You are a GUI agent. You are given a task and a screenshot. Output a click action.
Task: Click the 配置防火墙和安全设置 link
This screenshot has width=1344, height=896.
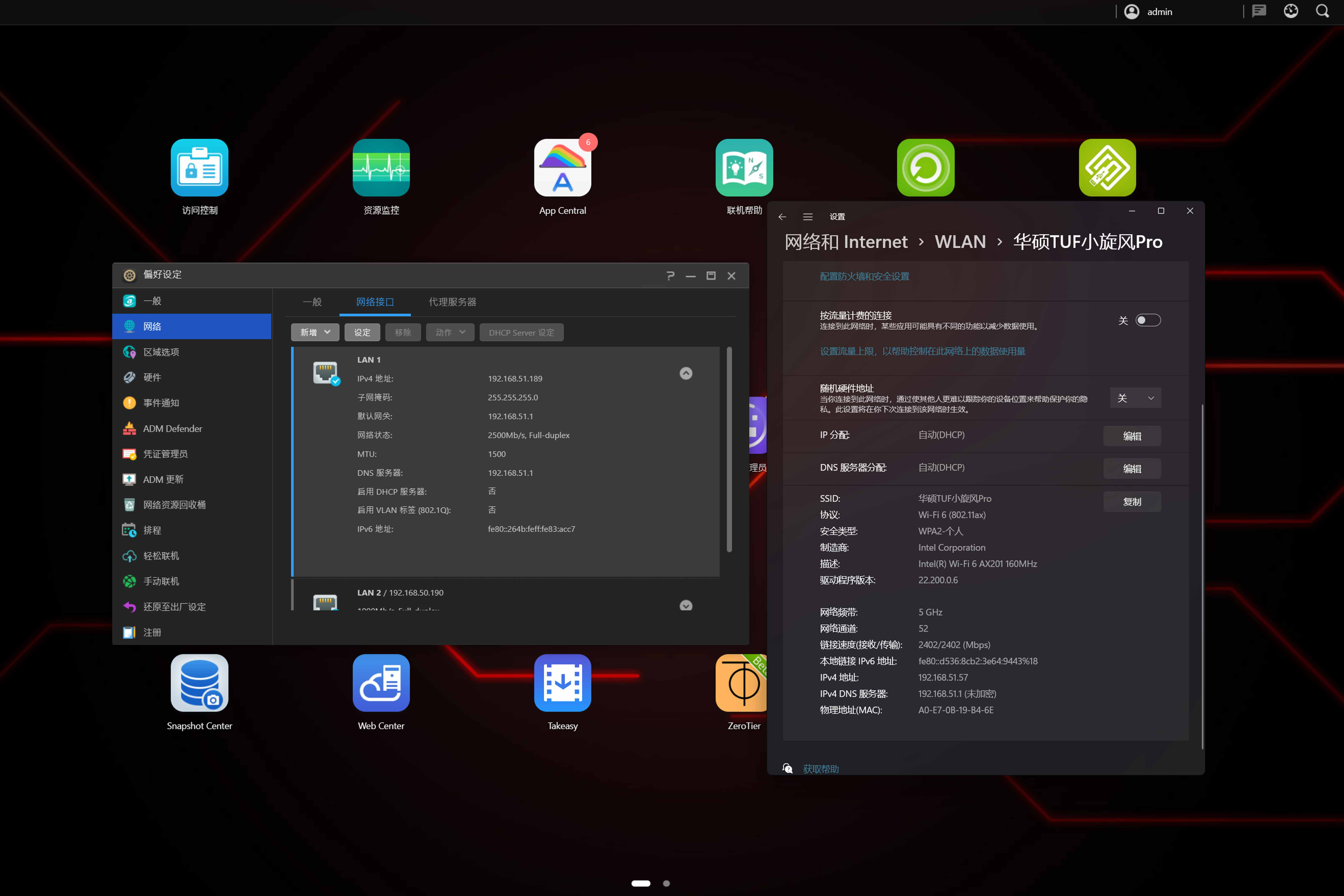coord(864,276)
